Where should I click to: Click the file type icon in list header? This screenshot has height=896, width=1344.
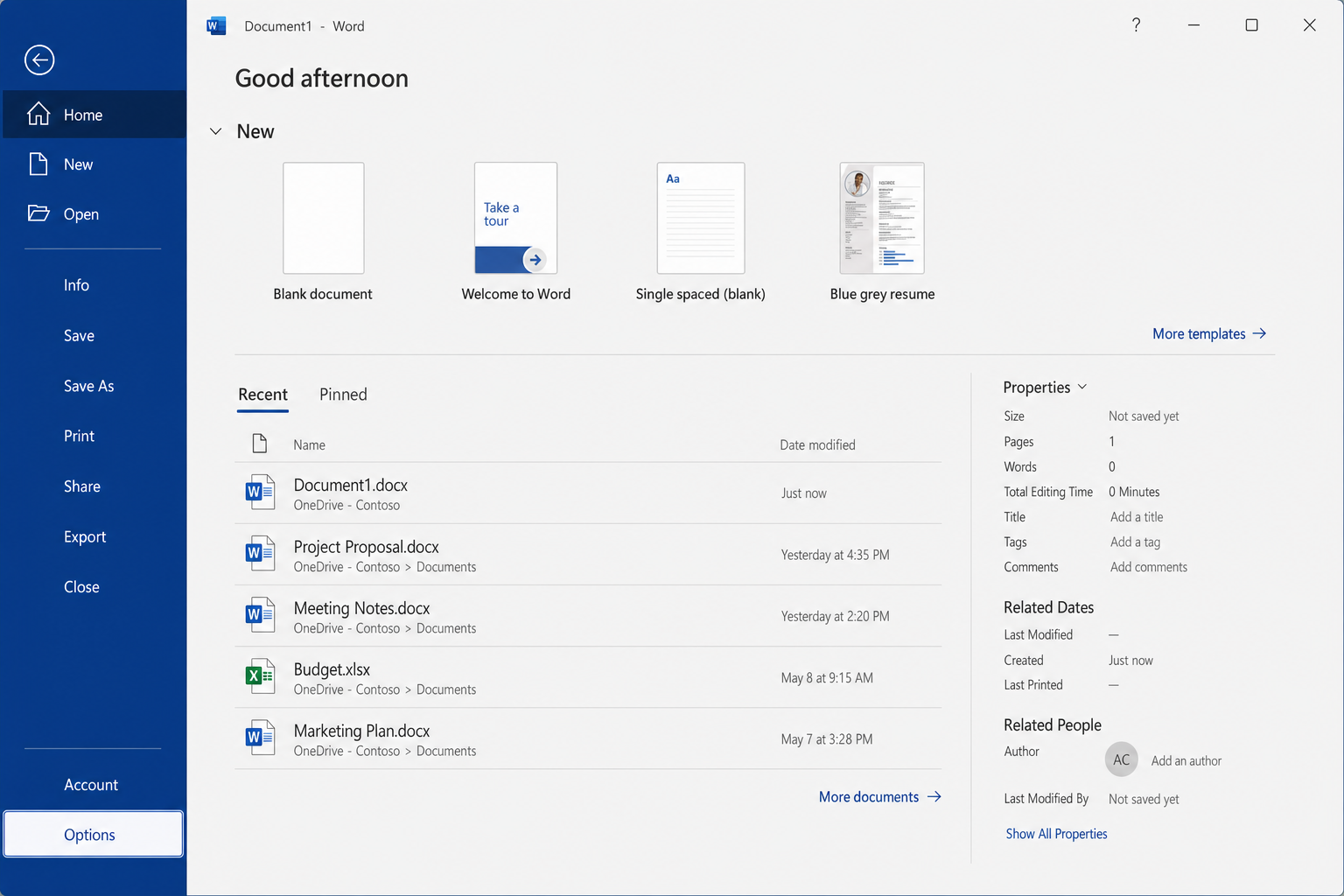coord(260,444)
